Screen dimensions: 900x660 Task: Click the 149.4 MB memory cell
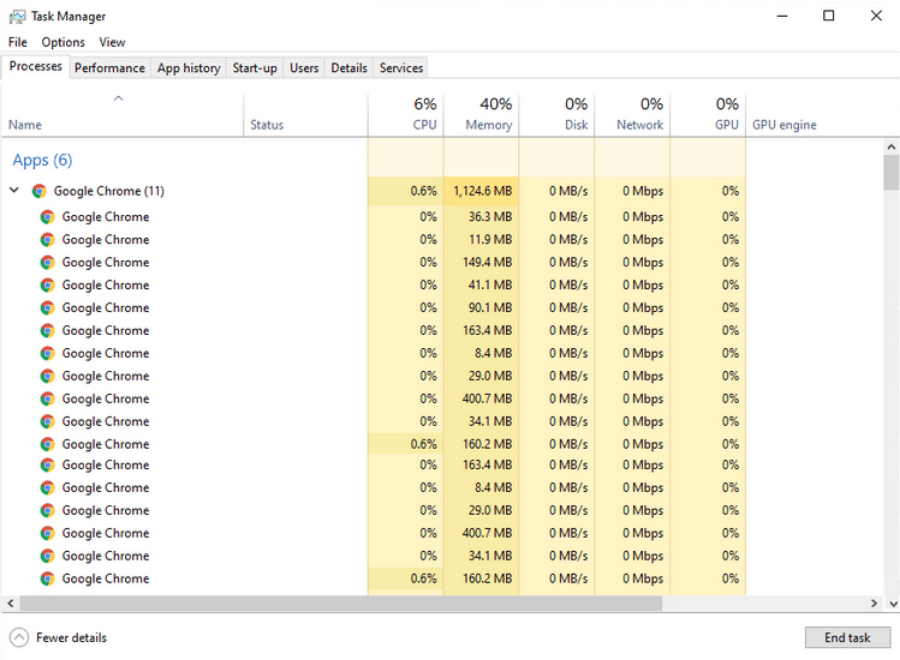(482, 262)
